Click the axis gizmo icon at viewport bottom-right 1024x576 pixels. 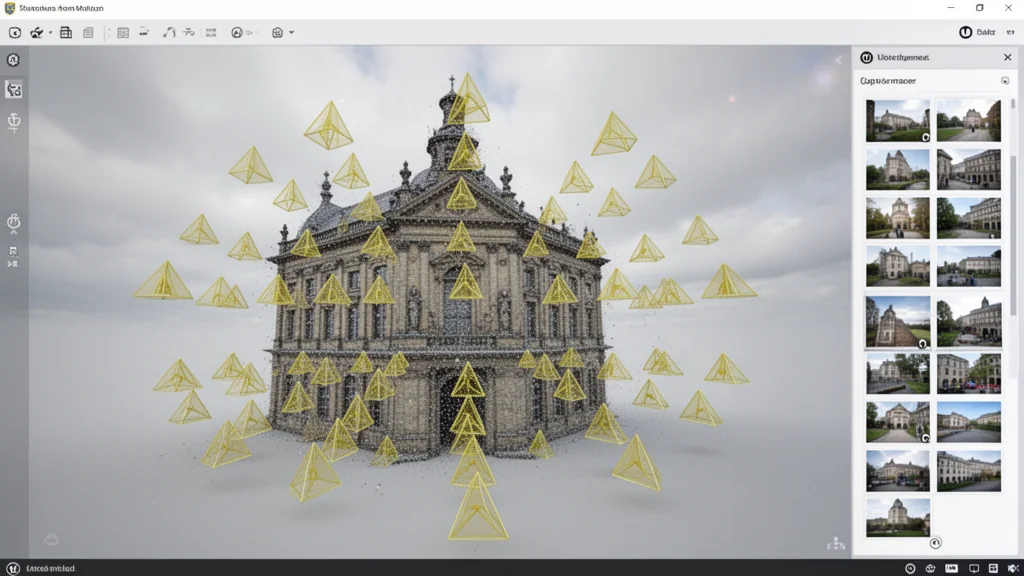pos(836,543)
